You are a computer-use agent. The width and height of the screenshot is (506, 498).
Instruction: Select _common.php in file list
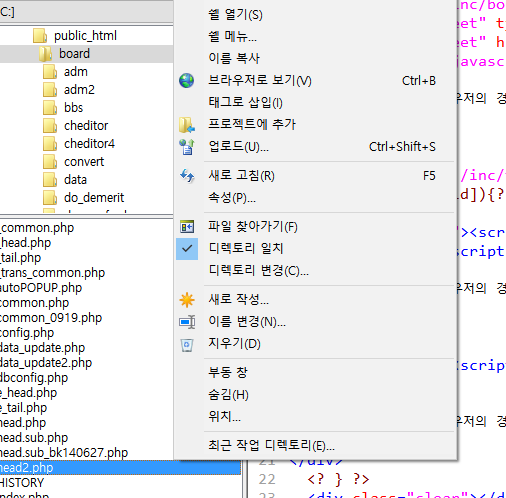37,228
